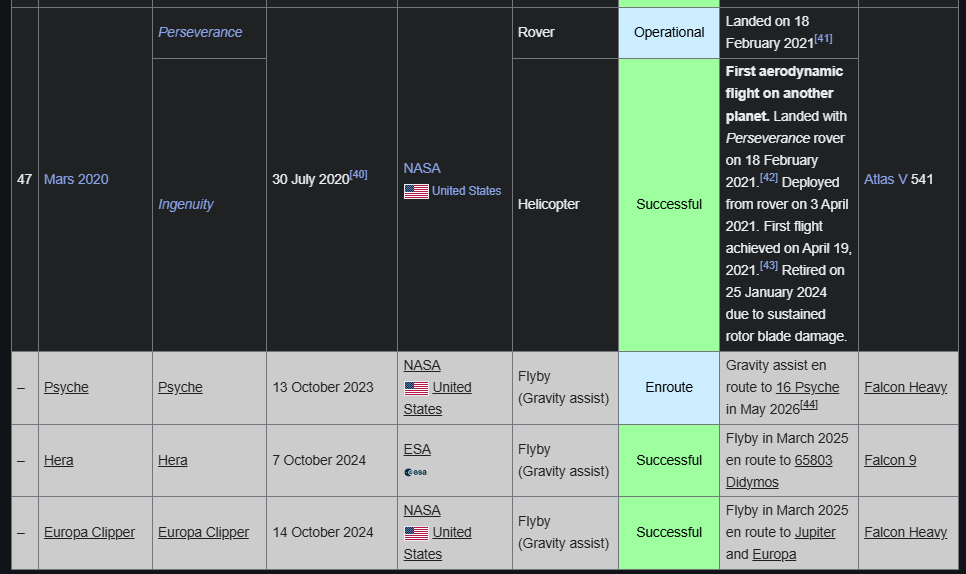Click the ESA link in Hera row

tap(417, 450)
